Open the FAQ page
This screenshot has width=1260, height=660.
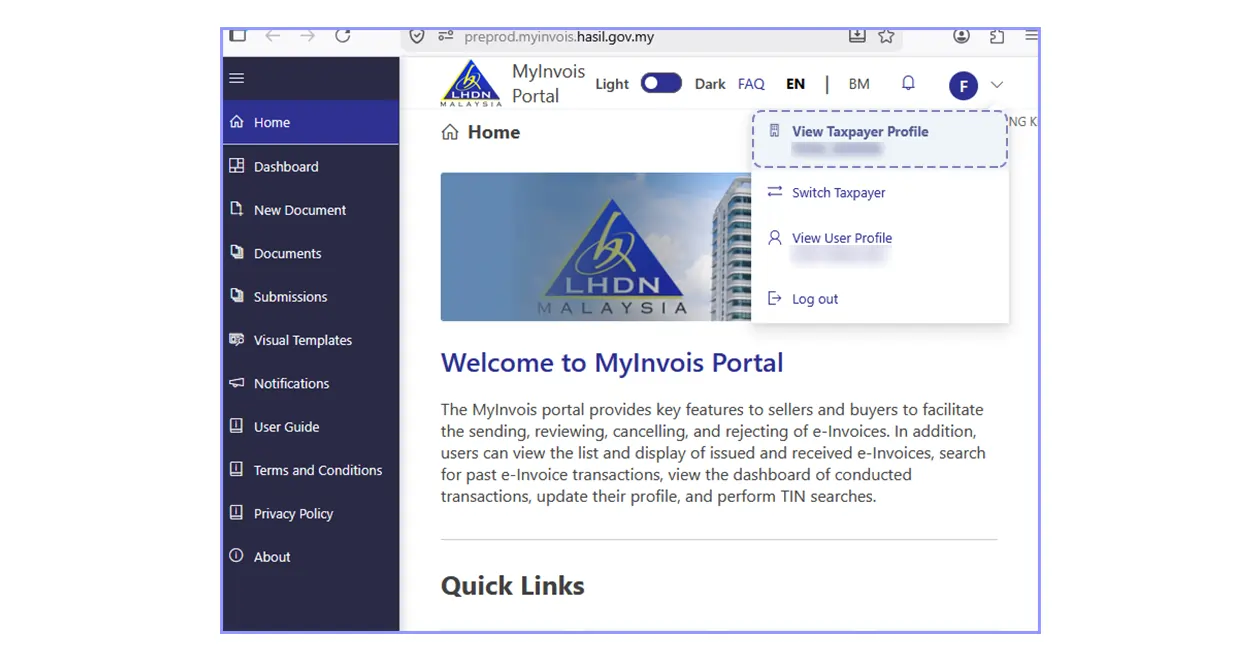(x=751, y=84)
